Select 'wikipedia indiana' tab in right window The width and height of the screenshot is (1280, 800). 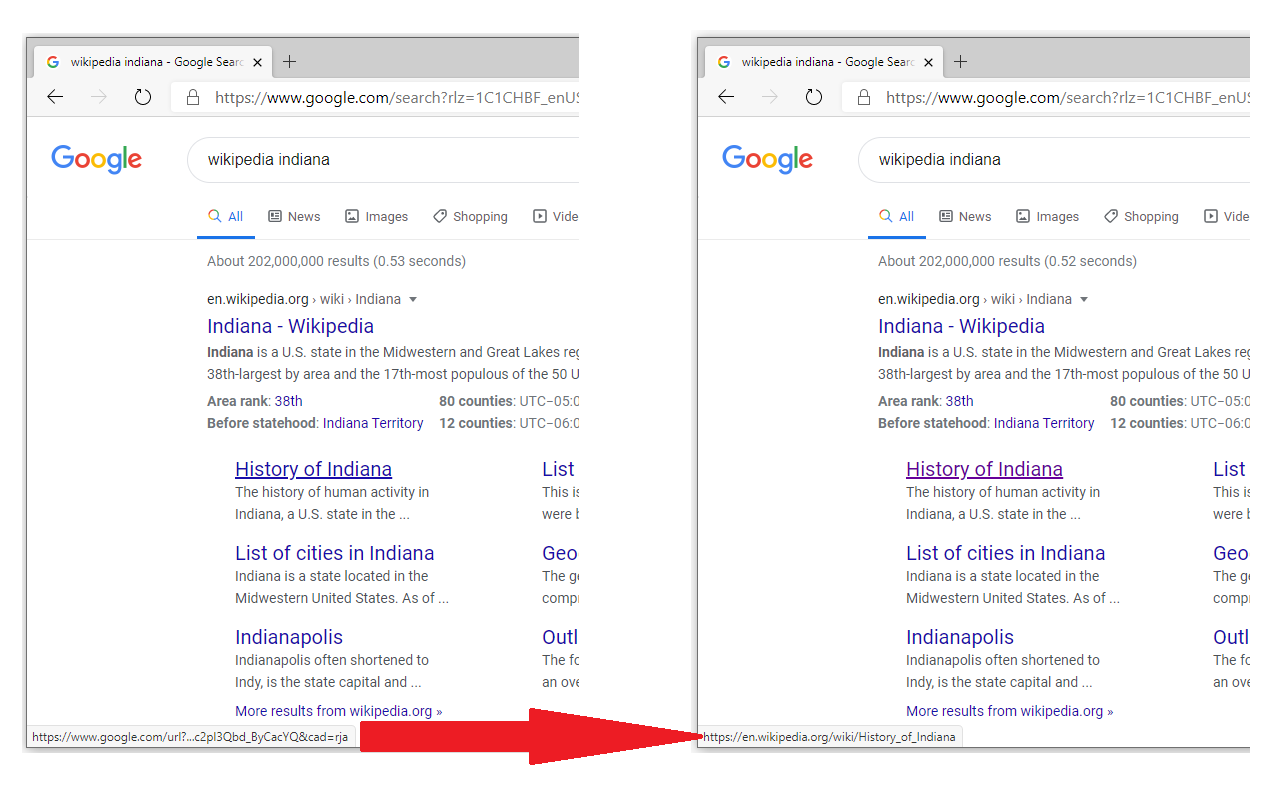(x=824, y=62)
